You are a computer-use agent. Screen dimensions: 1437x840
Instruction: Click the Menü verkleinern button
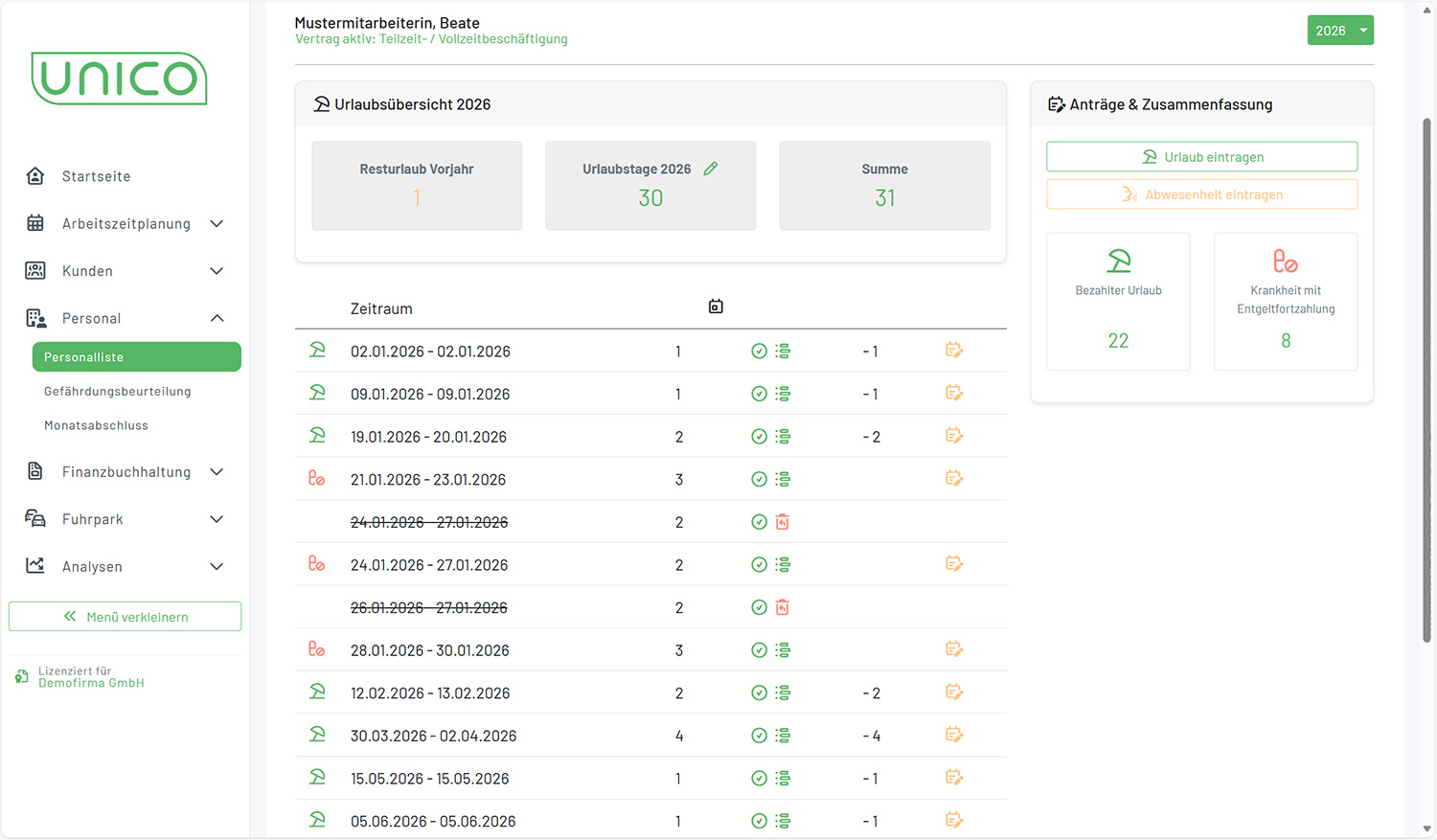click(x=125, y=617)
